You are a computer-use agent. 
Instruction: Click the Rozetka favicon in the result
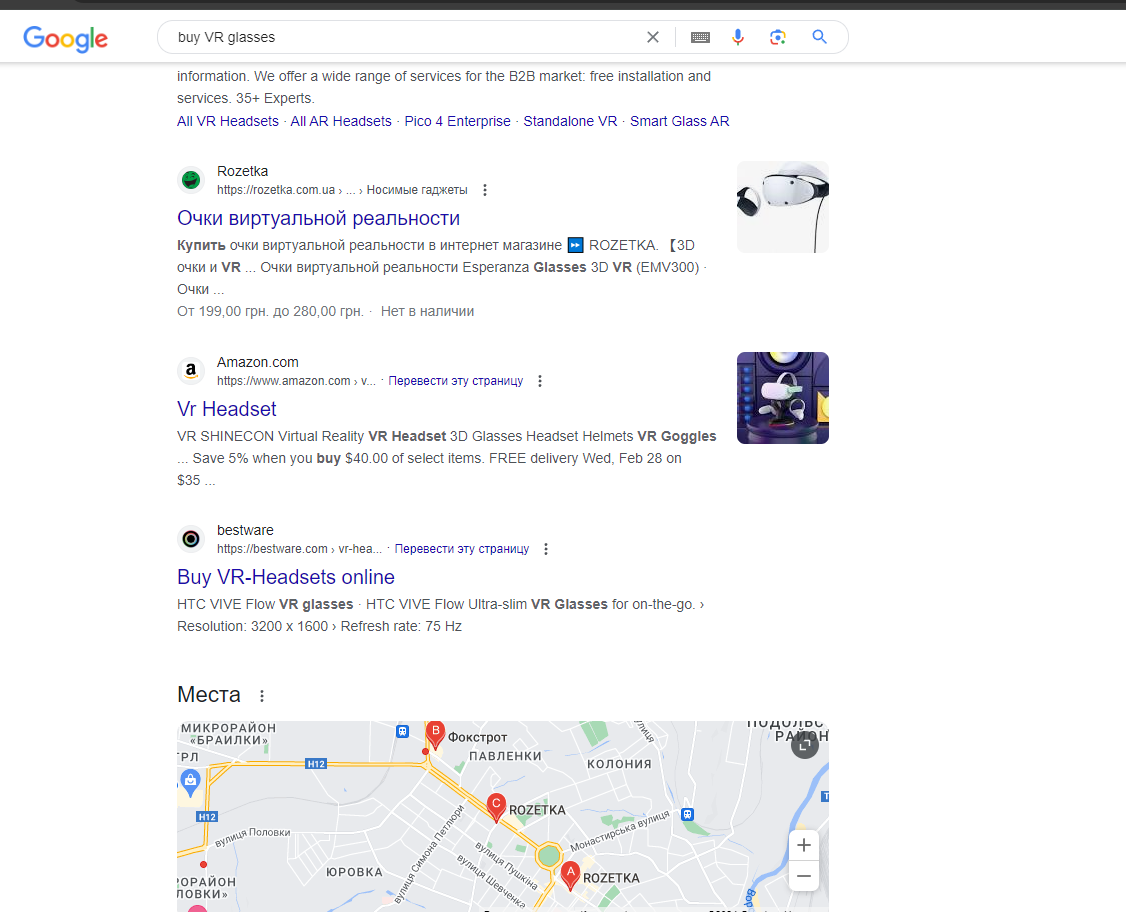tap(191, 180)
